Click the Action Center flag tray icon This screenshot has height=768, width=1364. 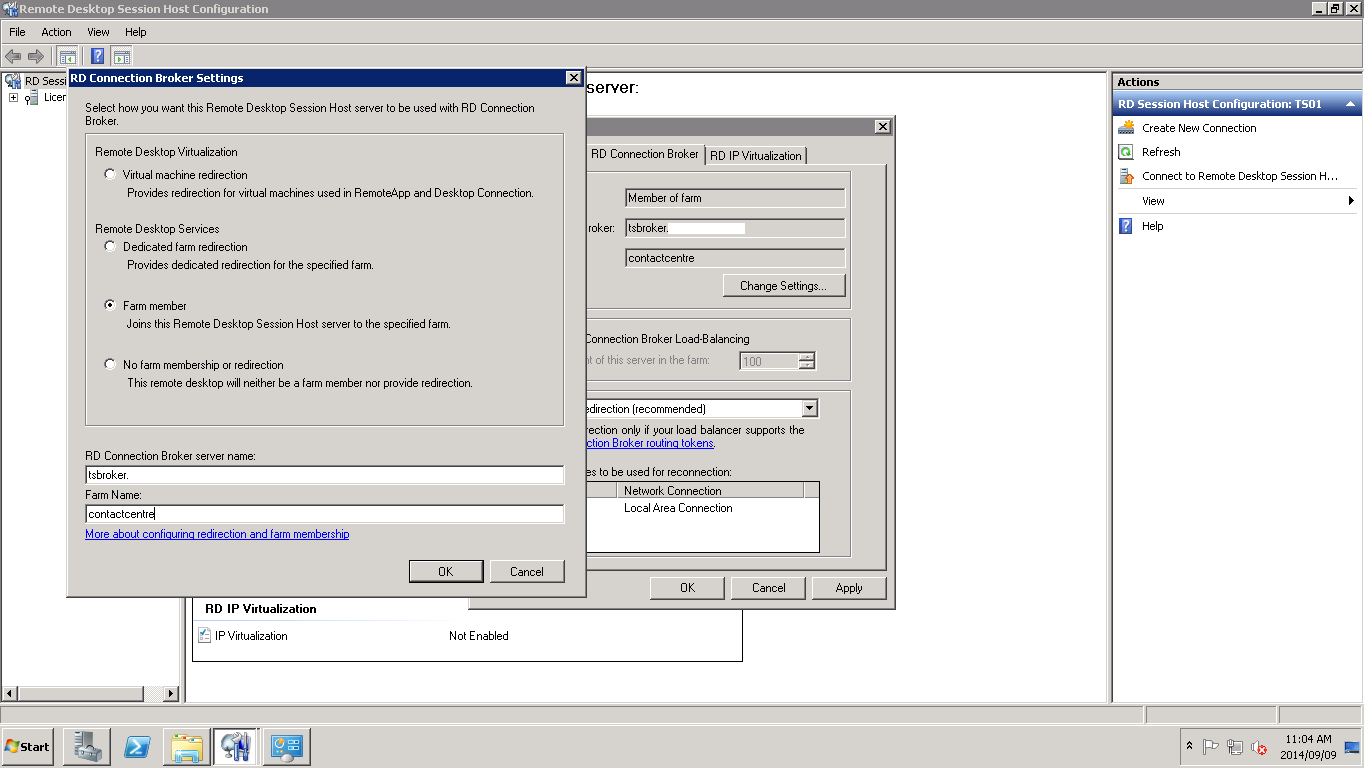1210,746
